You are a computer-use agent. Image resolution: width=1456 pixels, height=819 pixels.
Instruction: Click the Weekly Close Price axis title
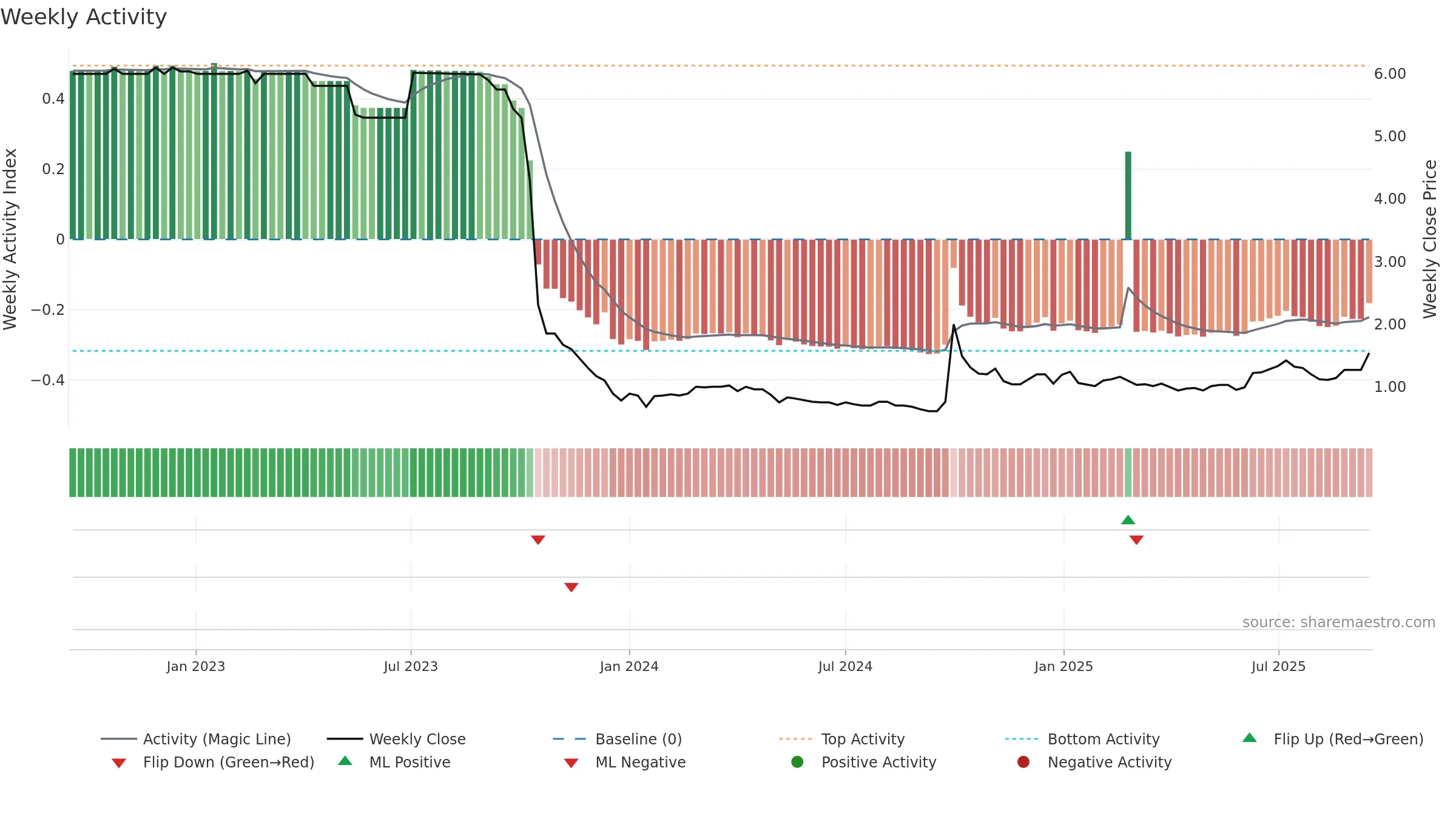tap(1430, 239)
